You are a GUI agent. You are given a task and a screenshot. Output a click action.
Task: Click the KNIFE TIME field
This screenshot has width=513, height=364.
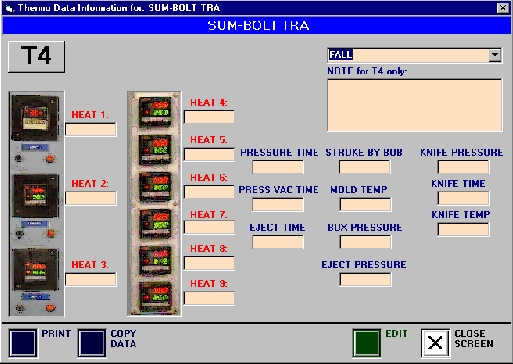pyautogui.click(x=463, y=198)
